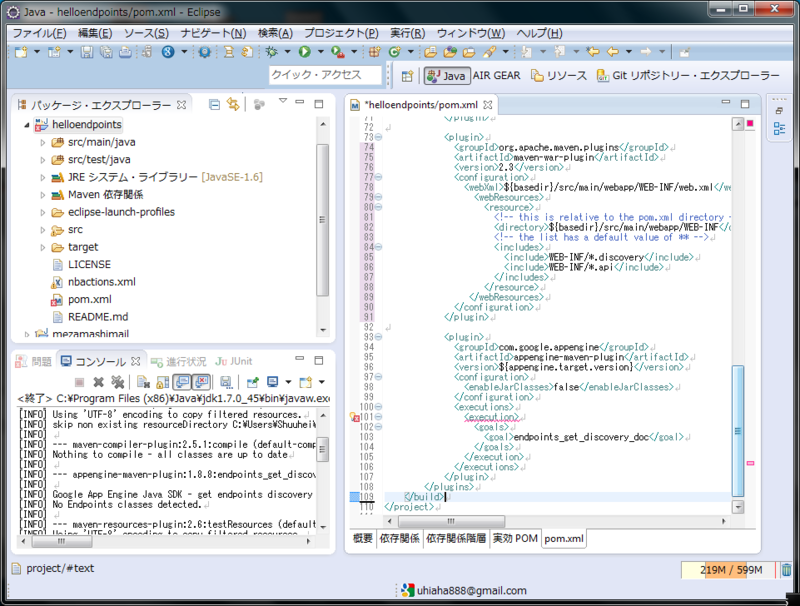The height and width of the screenshot is (606, 800).
Task: Click console horizontal scrollbar thumb
Action: coord(62,542)
